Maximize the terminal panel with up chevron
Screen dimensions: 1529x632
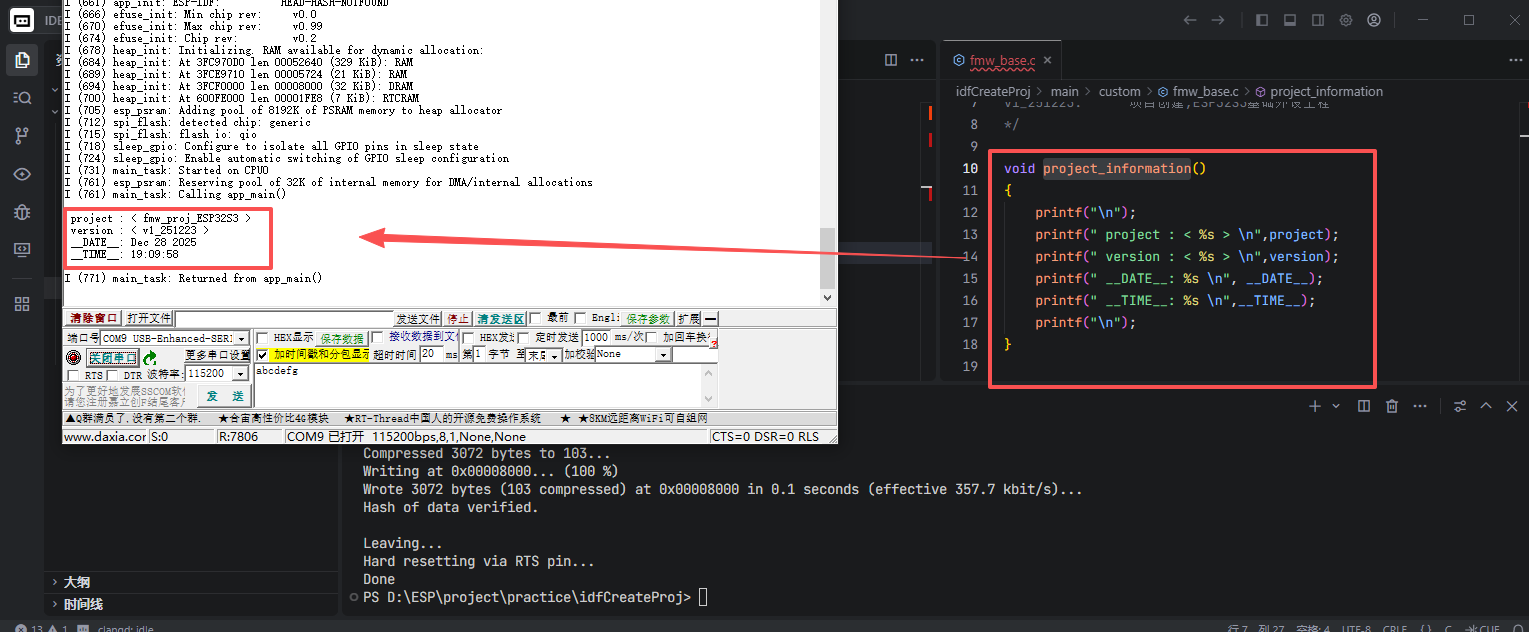tap(1486, 406)
